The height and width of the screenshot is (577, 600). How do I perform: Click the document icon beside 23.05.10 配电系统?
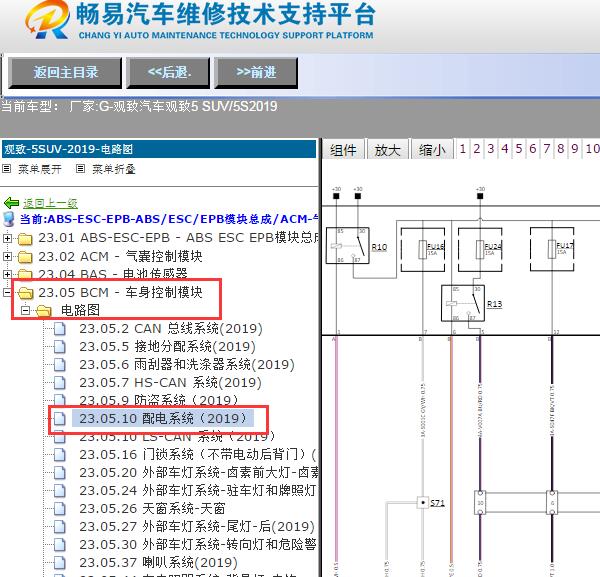(60, 418)
